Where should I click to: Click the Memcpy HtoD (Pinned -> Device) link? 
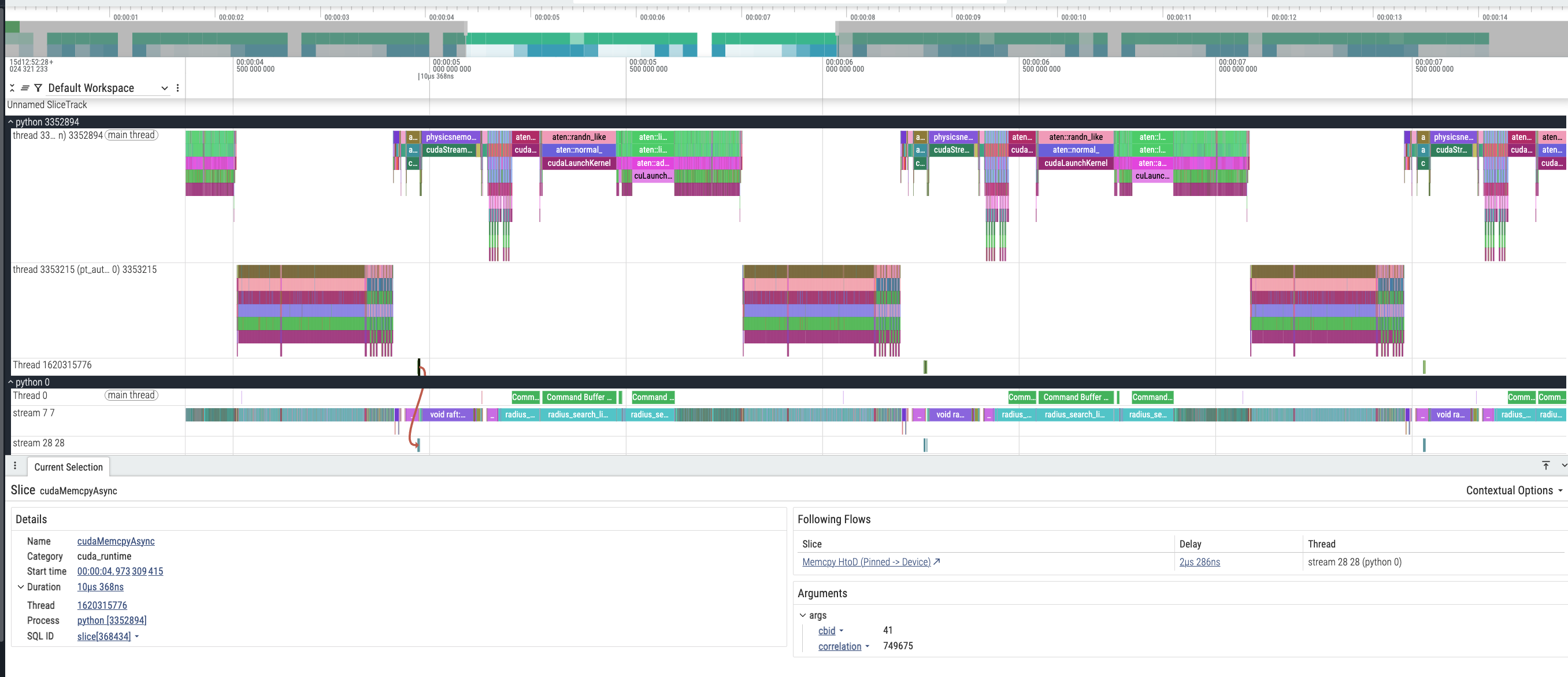click(866, 562)
